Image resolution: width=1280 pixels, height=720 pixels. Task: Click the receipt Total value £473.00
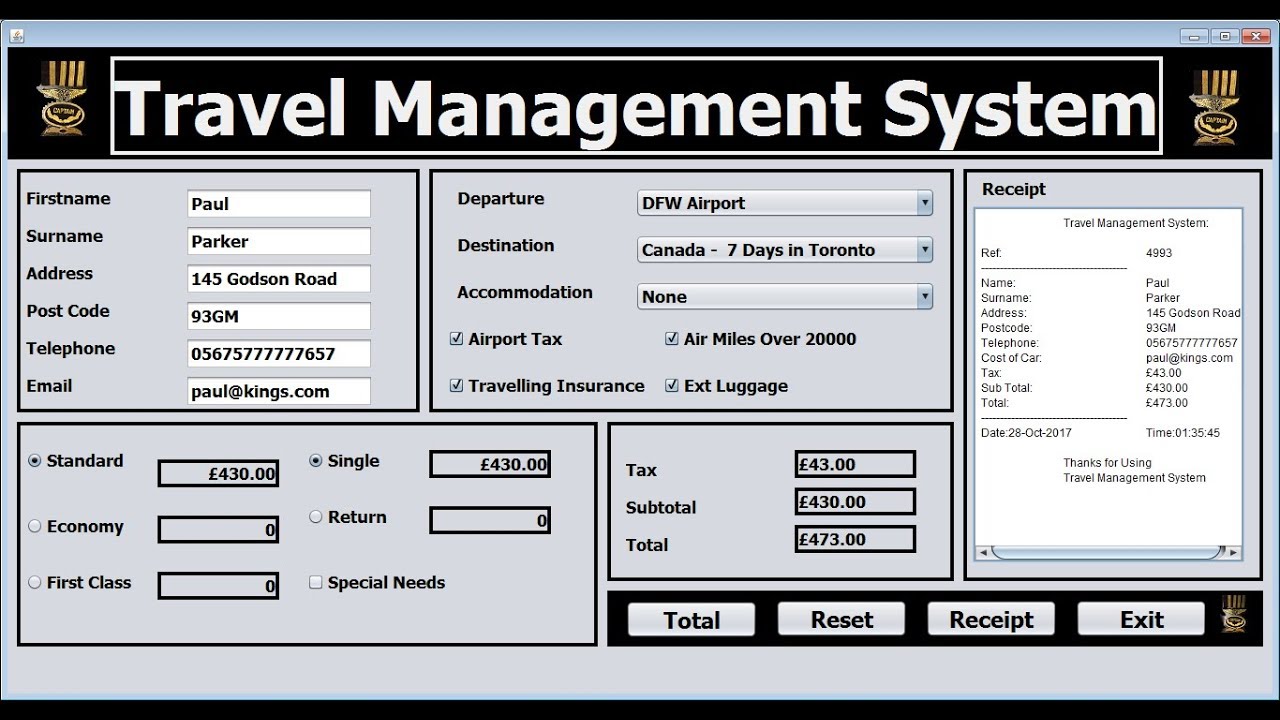click(x=1167, y=403)
